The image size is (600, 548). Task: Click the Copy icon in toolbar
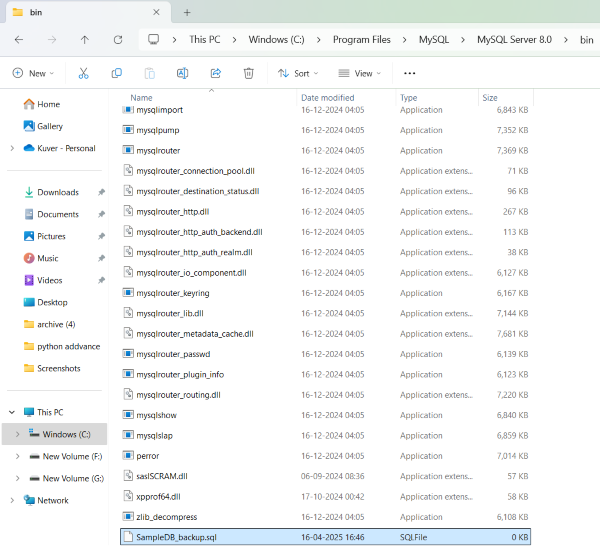coord(117,73)
